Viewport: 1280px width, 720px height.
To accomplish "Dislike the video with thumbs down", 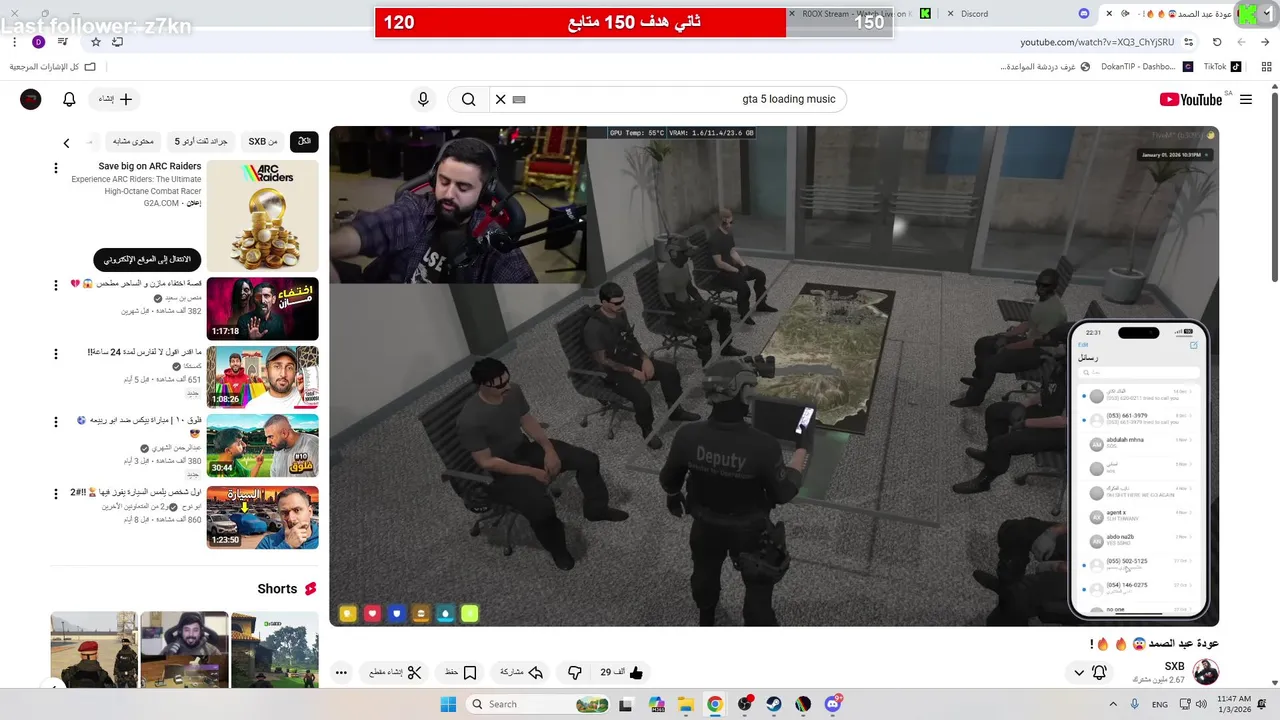I will pyautogui.click(x=574, y=673).
